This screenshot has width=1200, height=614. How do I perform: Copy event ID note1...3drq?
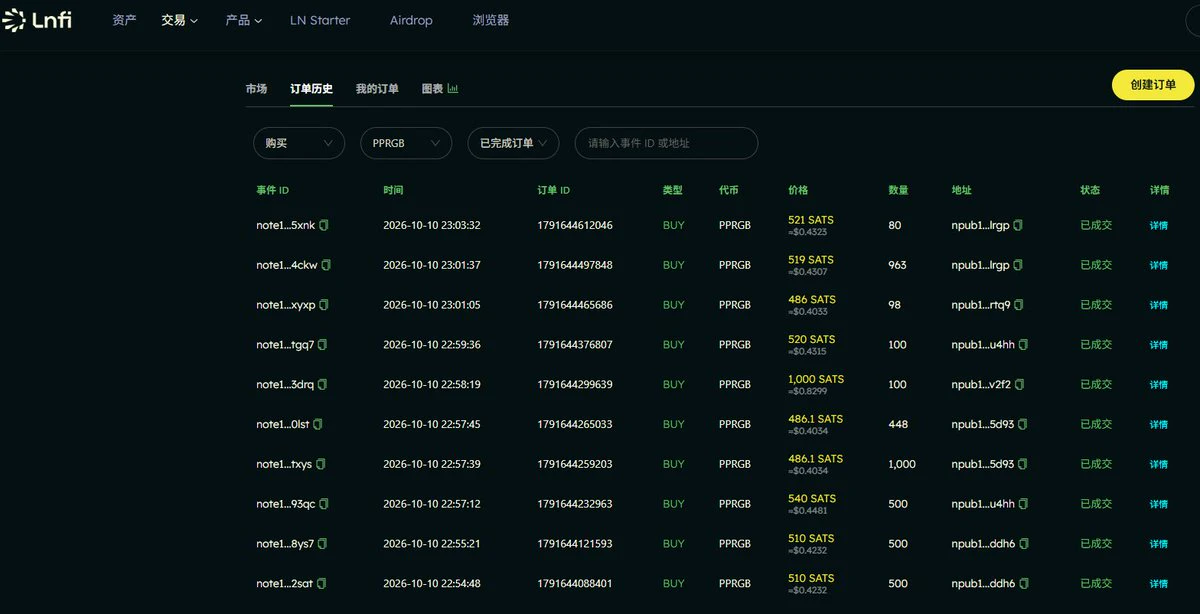point(323,385)
